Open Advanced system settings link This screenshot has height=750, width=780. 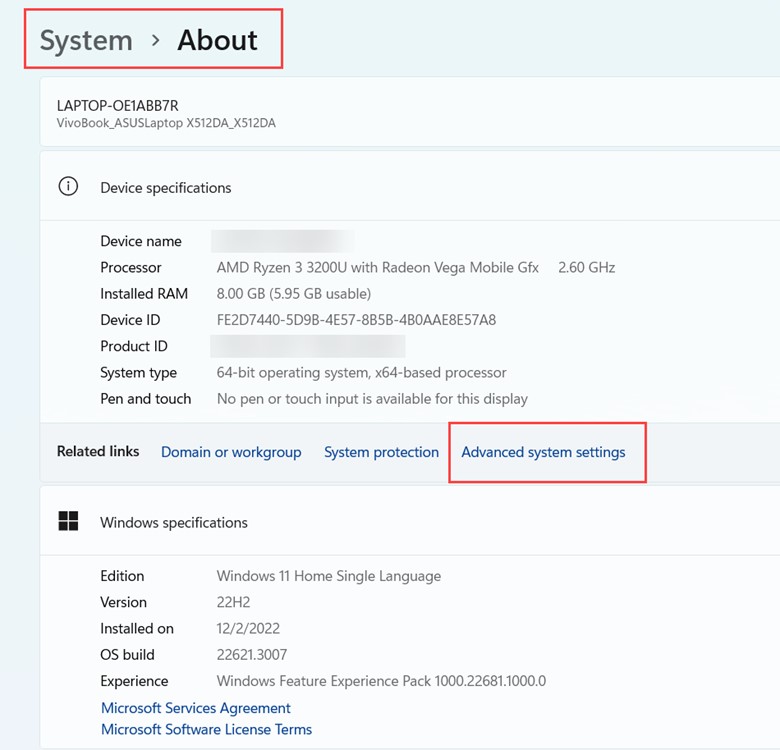(x=543, y=452)
